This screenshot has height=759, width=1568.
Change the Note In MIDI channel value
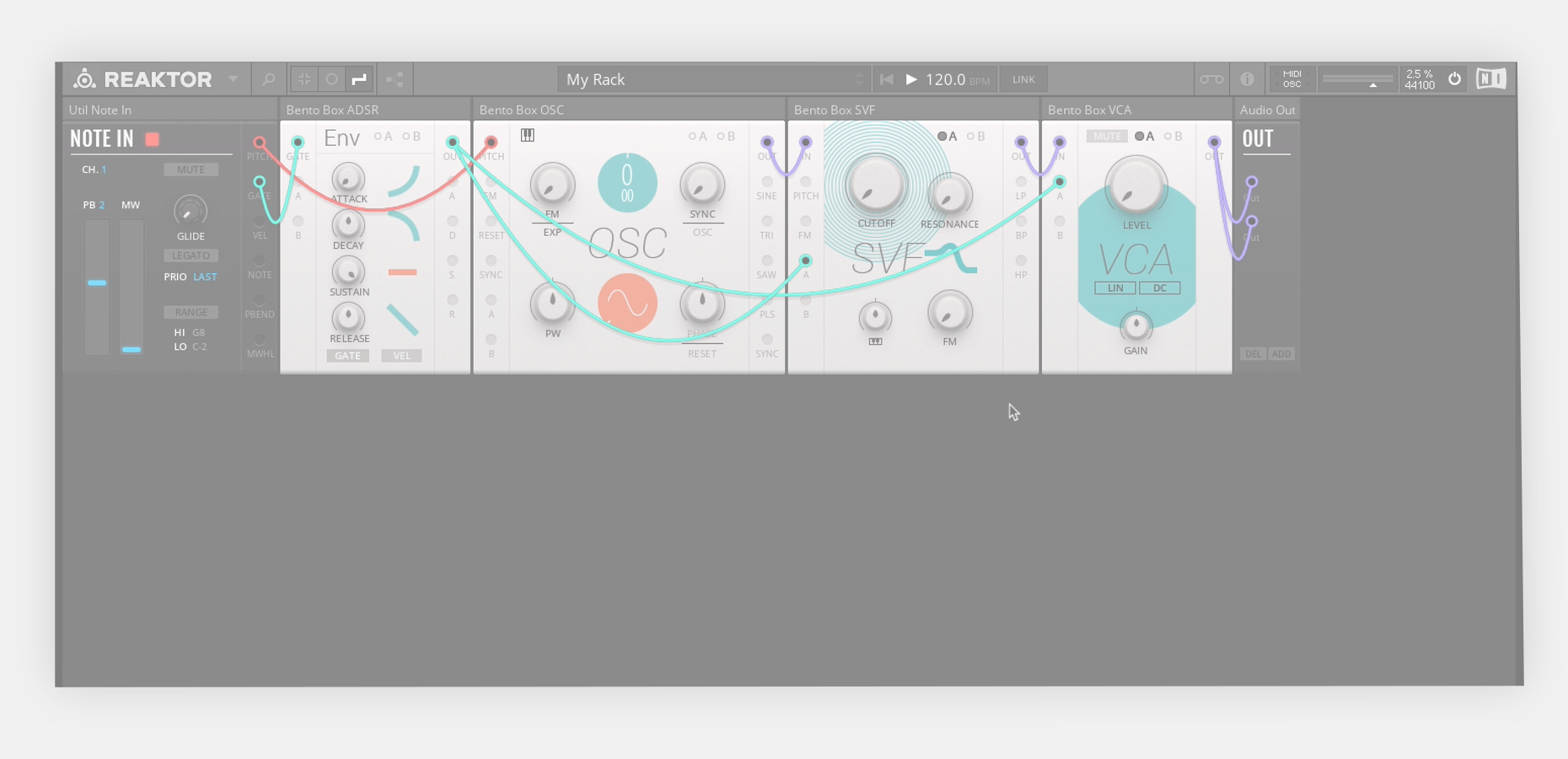pyautogui.click(x=104, y=170)
